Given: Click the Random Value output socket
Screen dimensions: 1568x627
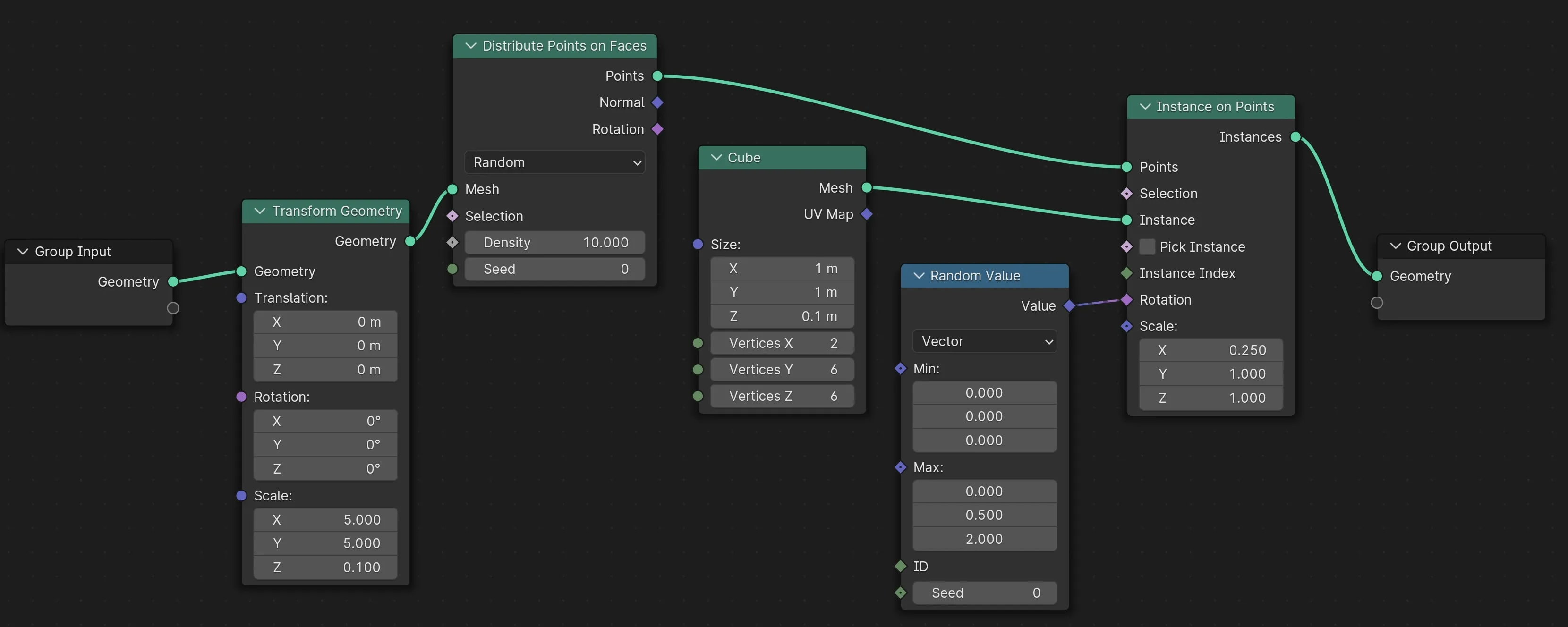Looking at the screenshot, I should click(1069, 305).
